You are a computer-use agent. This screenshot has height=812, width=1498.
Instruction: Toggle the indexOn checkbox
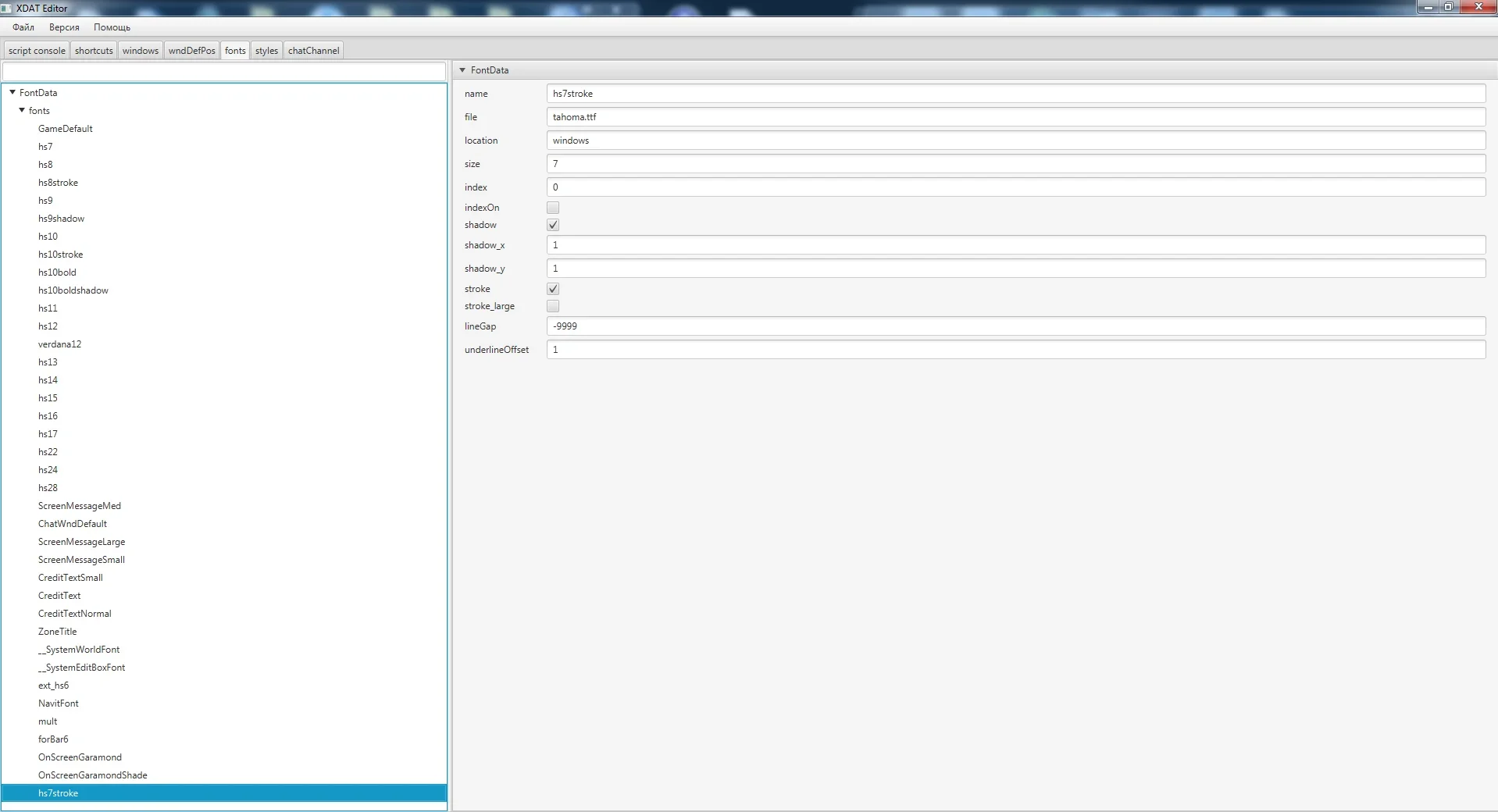point(553,208)
